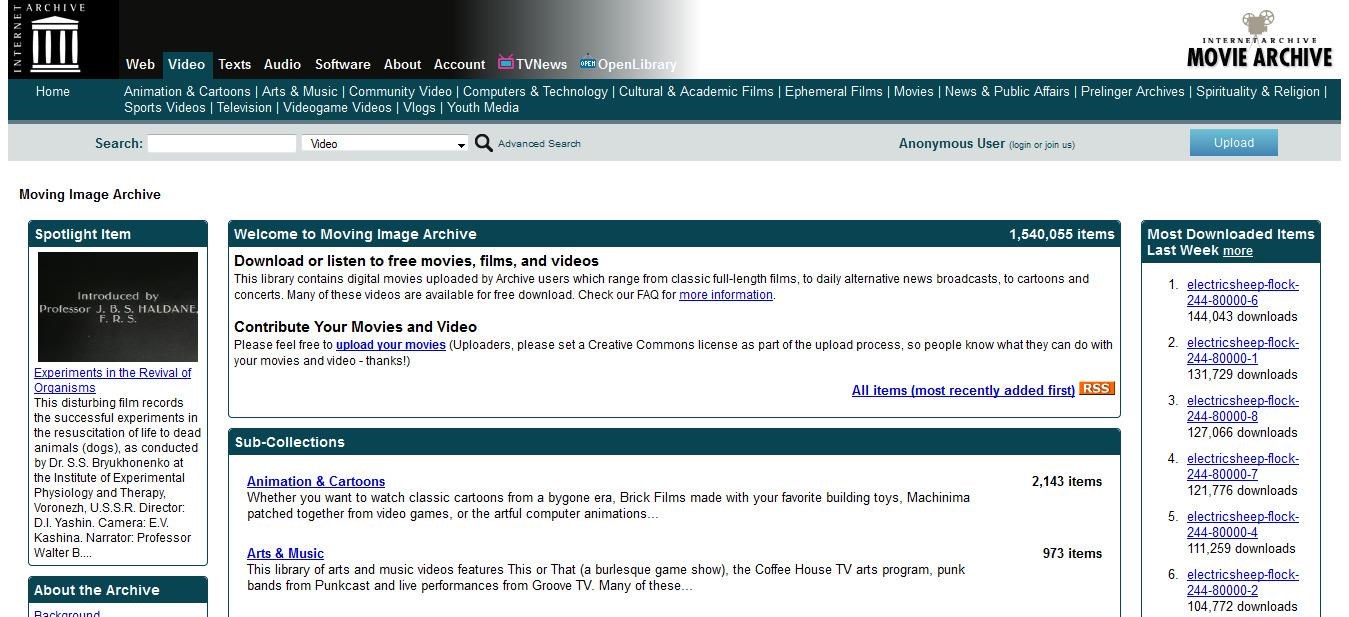Click the Moving Image Archive page title
This screenshot has width=1349, height=617.
(x=90, y=194)
